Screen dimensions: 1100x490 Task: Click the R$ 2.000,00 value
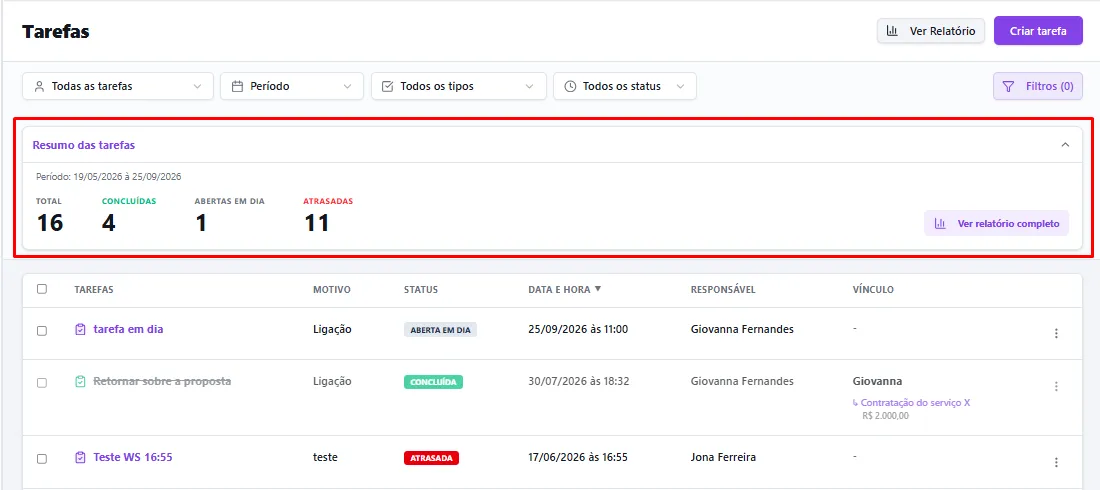click(x=885, y=416)
